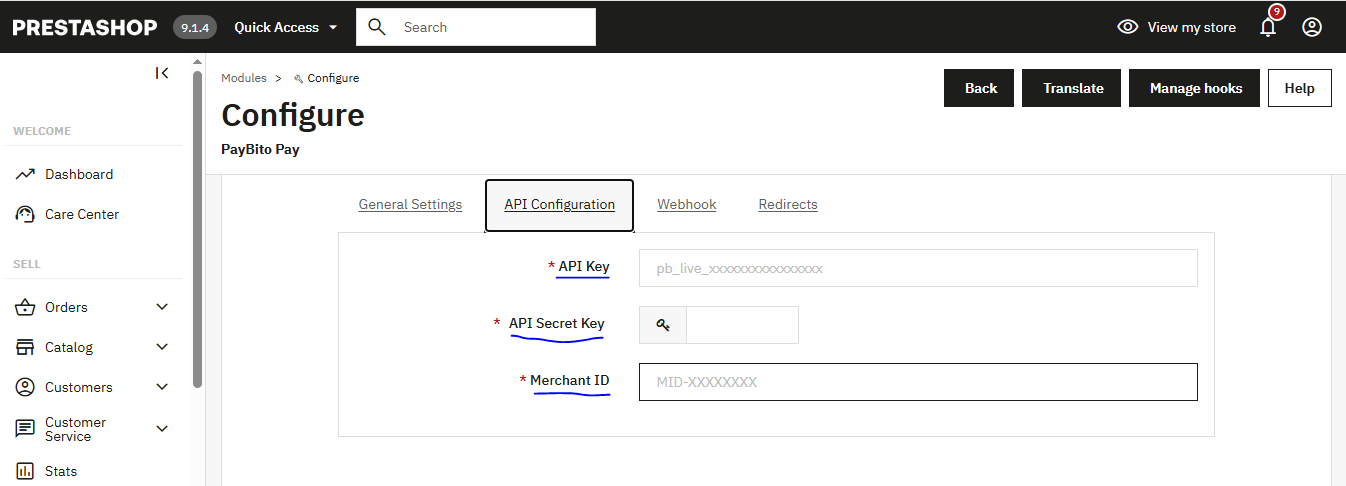Focus the API Secret Key input field
The image size is (1346, 486).
742,325
